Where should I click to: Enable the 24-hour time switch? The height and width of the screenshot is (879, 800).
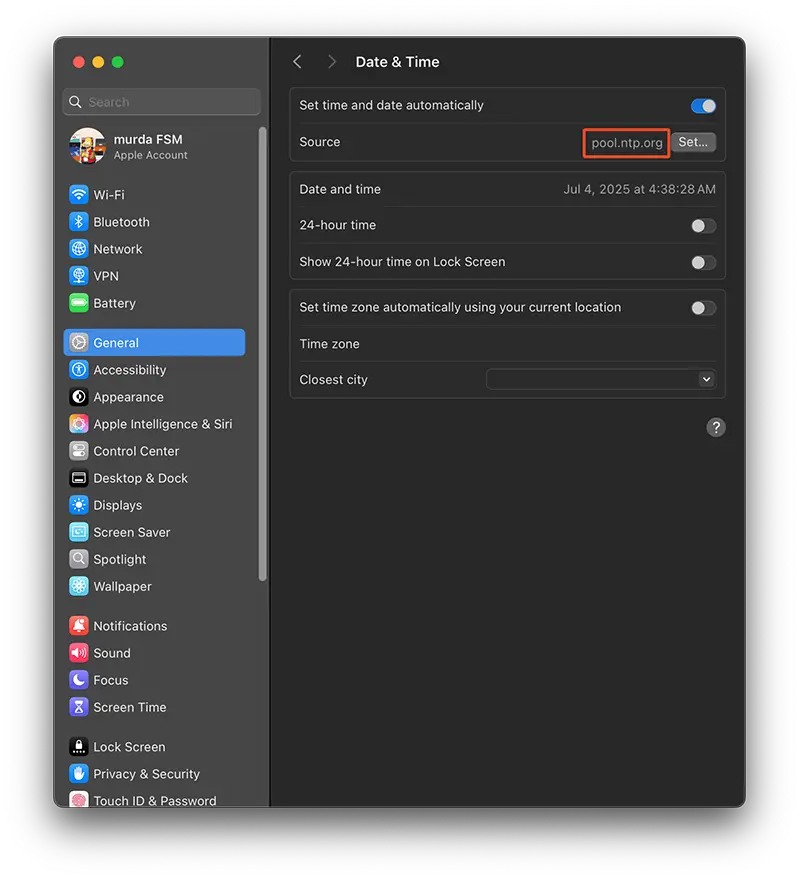pos(703,226)
